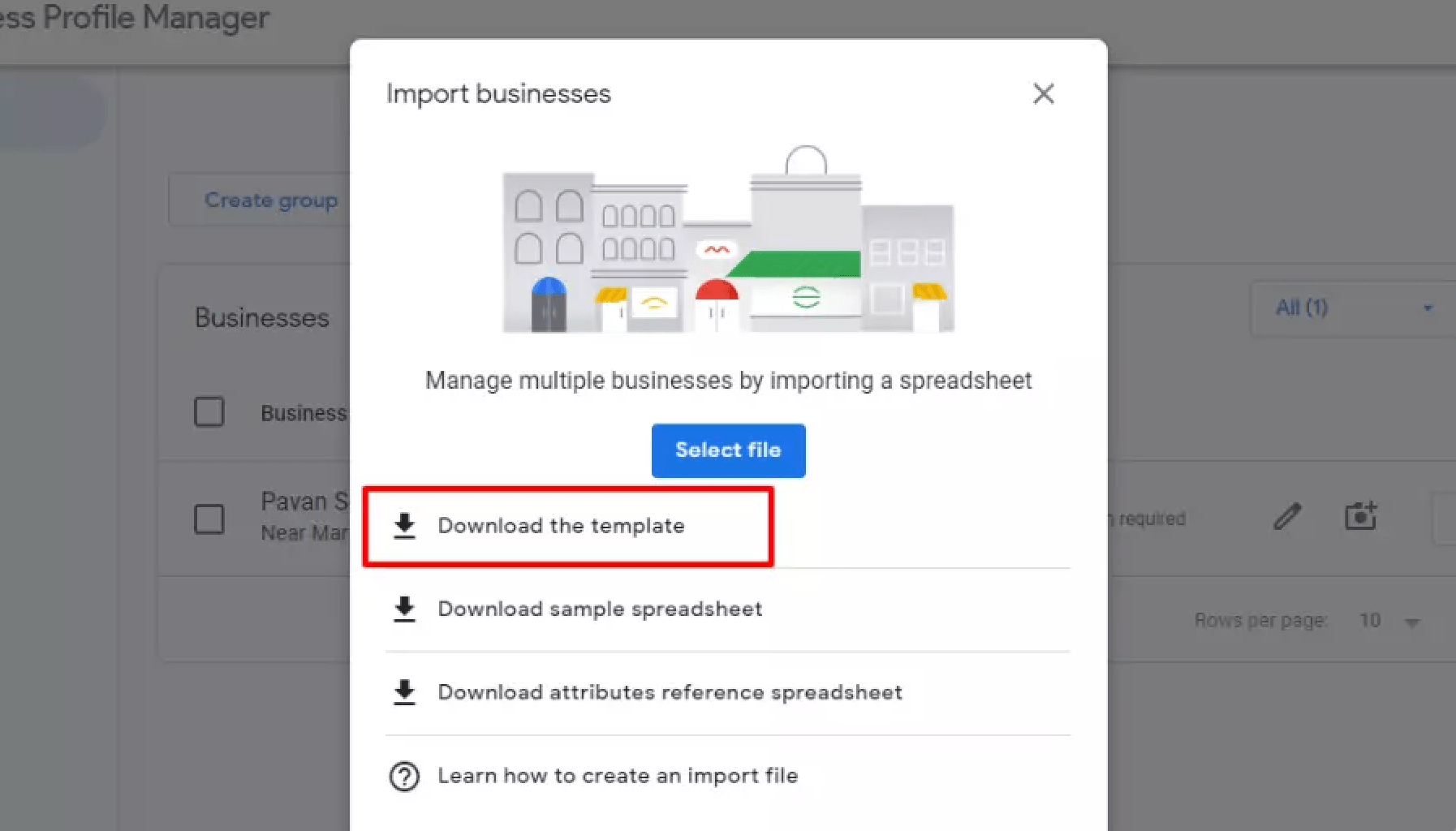Click "Download the template"
Viewport: 1456px width, 831px height.
[562, 525]
